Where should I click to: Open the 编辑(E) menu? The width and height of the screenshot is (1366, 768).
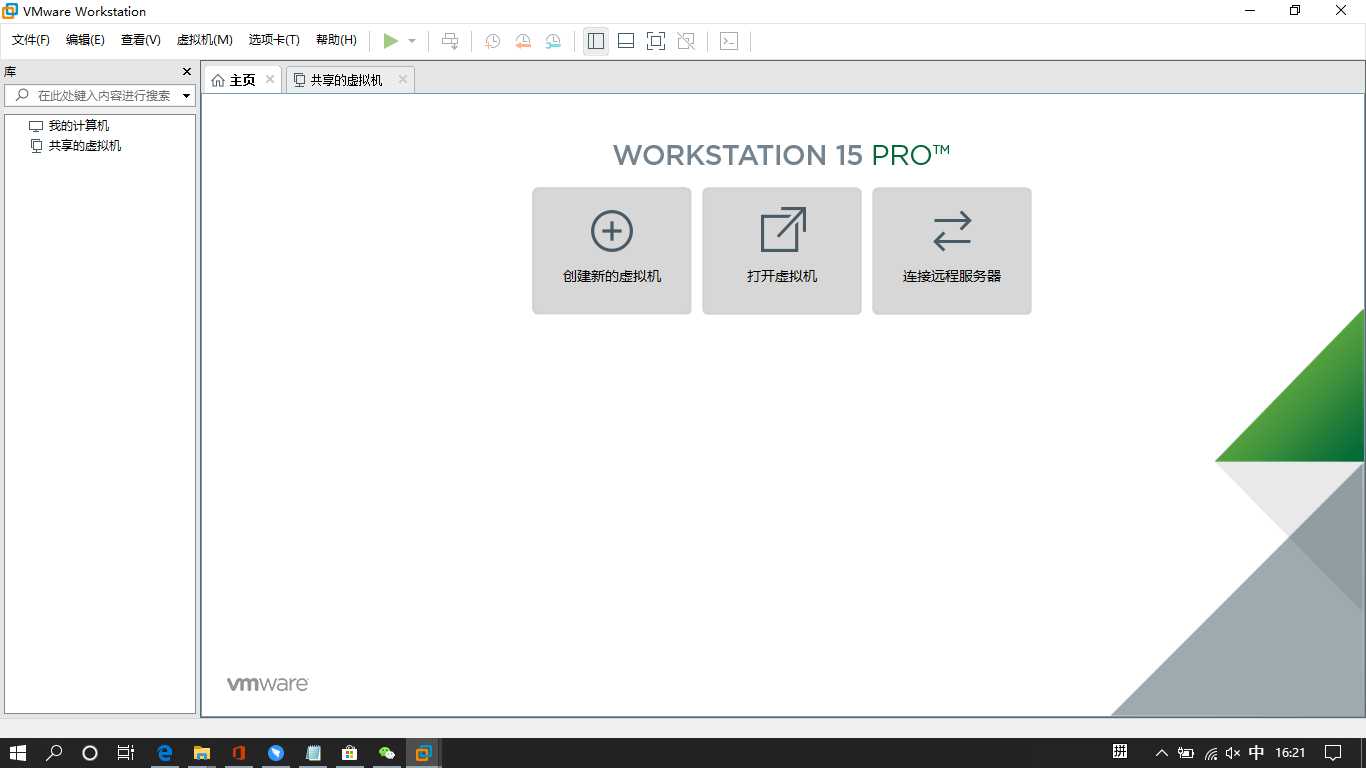(85, 40)
